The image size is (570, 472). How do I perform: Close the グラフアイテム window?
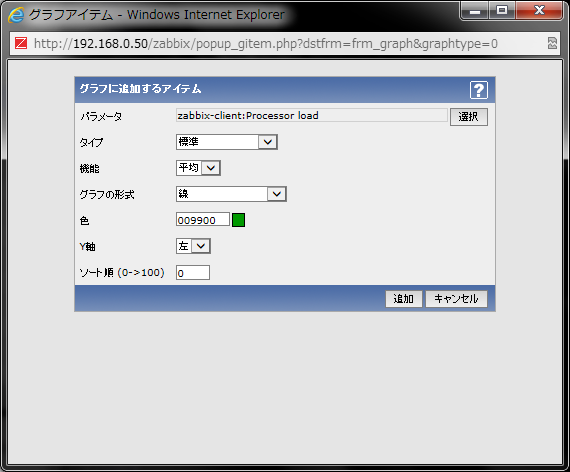pyautogui.click(x=539, y=11)
